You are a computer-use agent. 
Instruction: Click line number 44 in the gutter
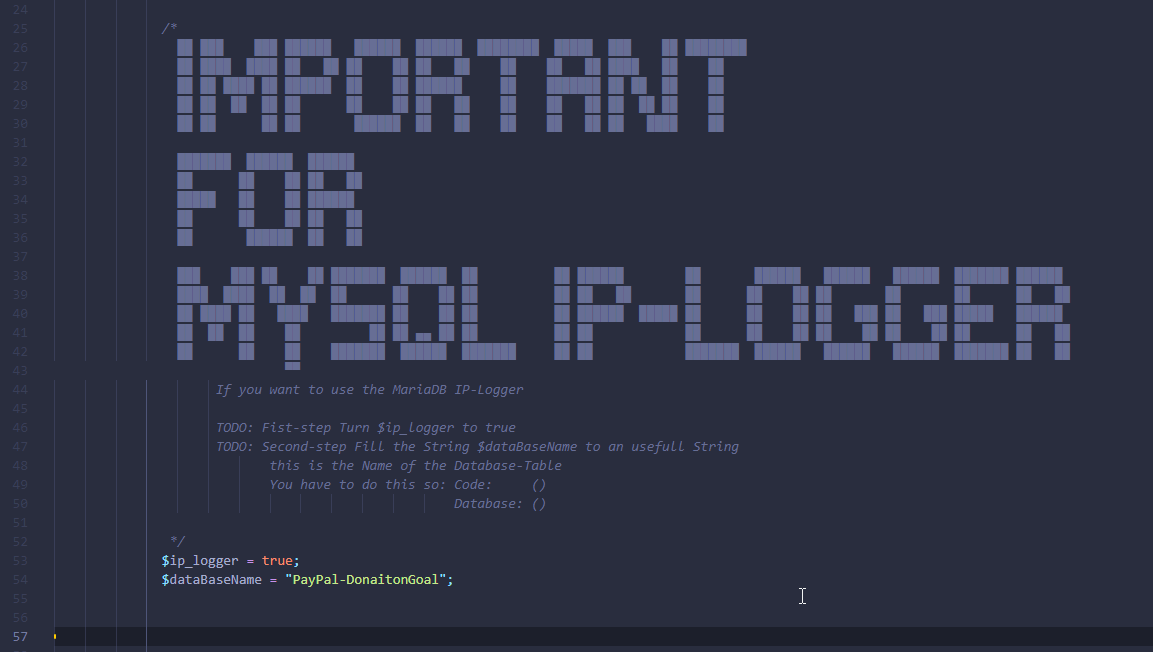(x=21, y=389)
